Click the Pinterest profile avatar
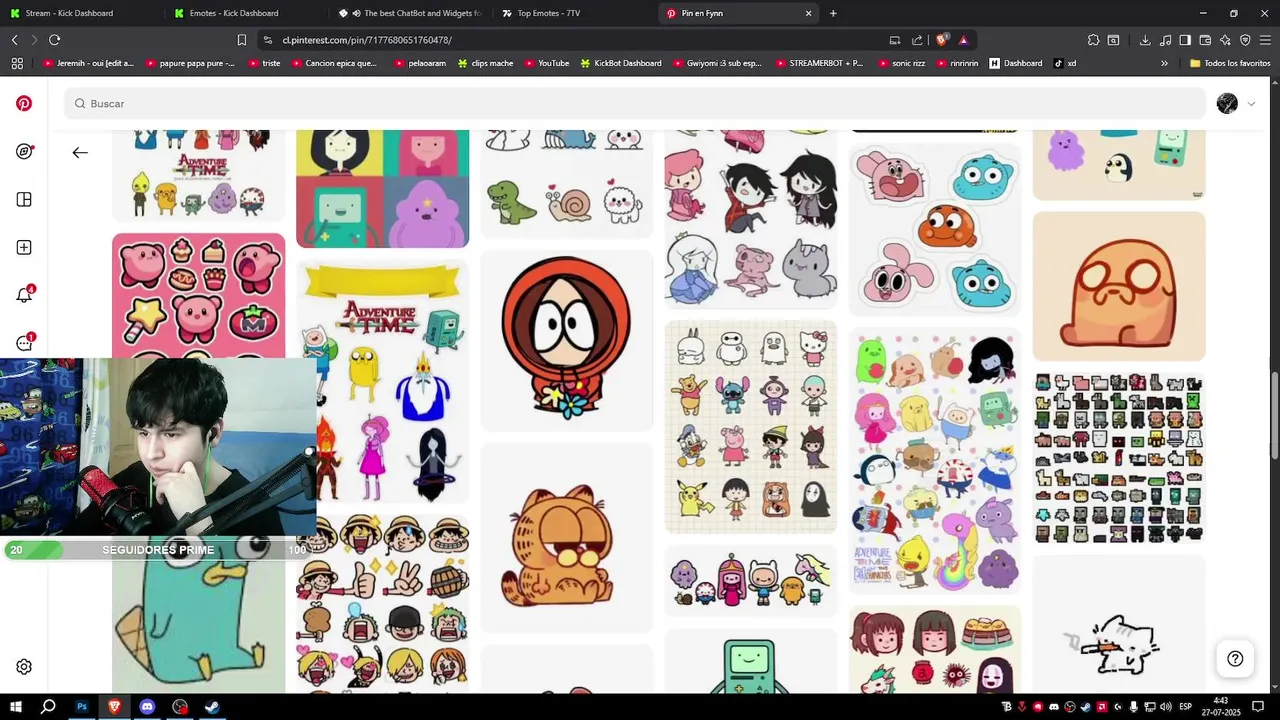 click(x=1227, y=103)
